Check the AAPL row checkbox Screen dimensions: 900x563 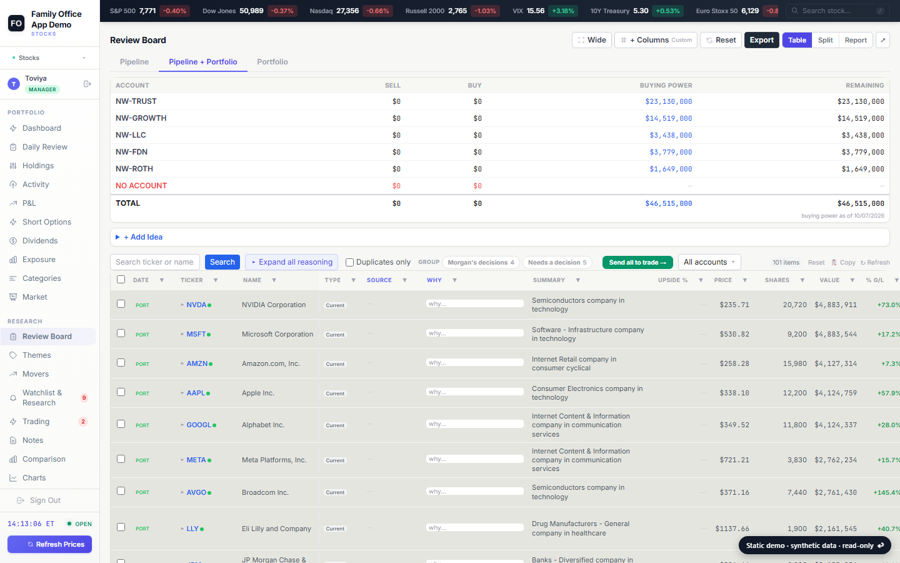point(121,392)
